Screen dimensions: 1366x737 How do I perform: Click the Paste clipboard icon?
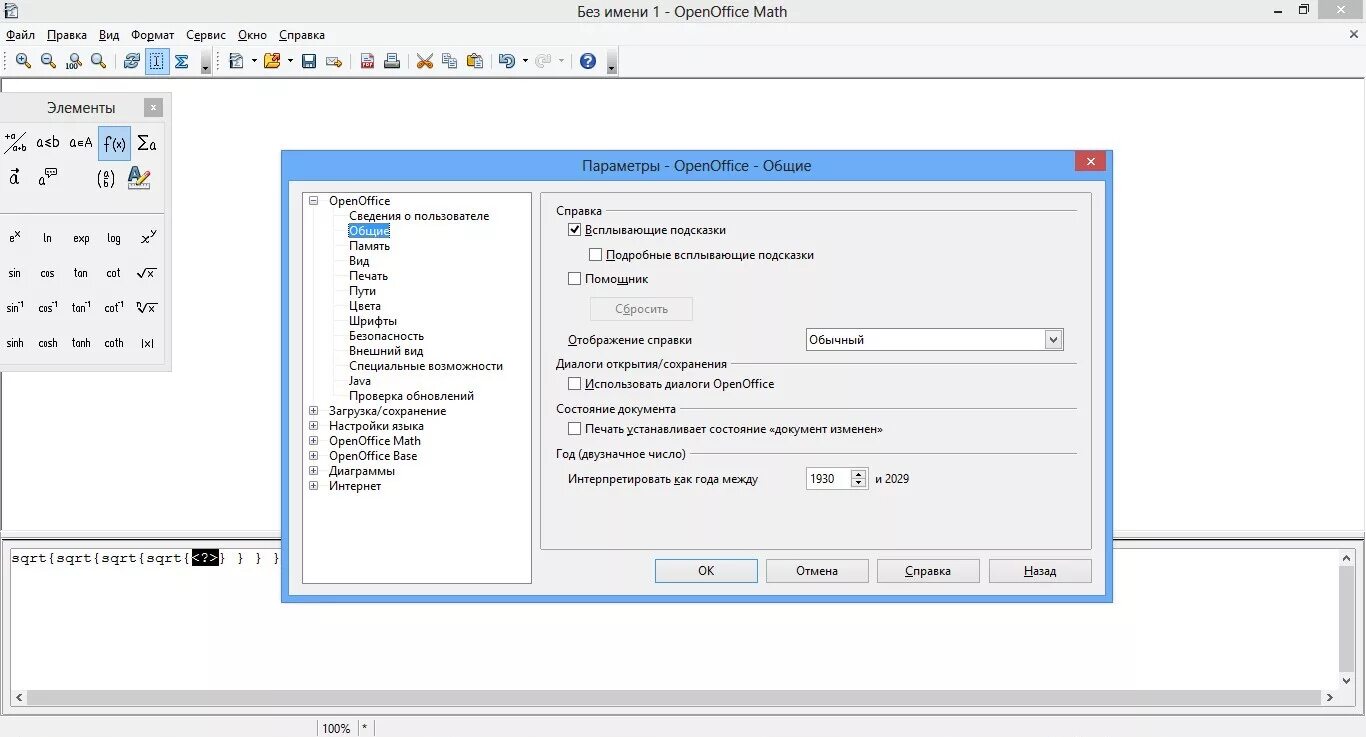click(475, 61)
